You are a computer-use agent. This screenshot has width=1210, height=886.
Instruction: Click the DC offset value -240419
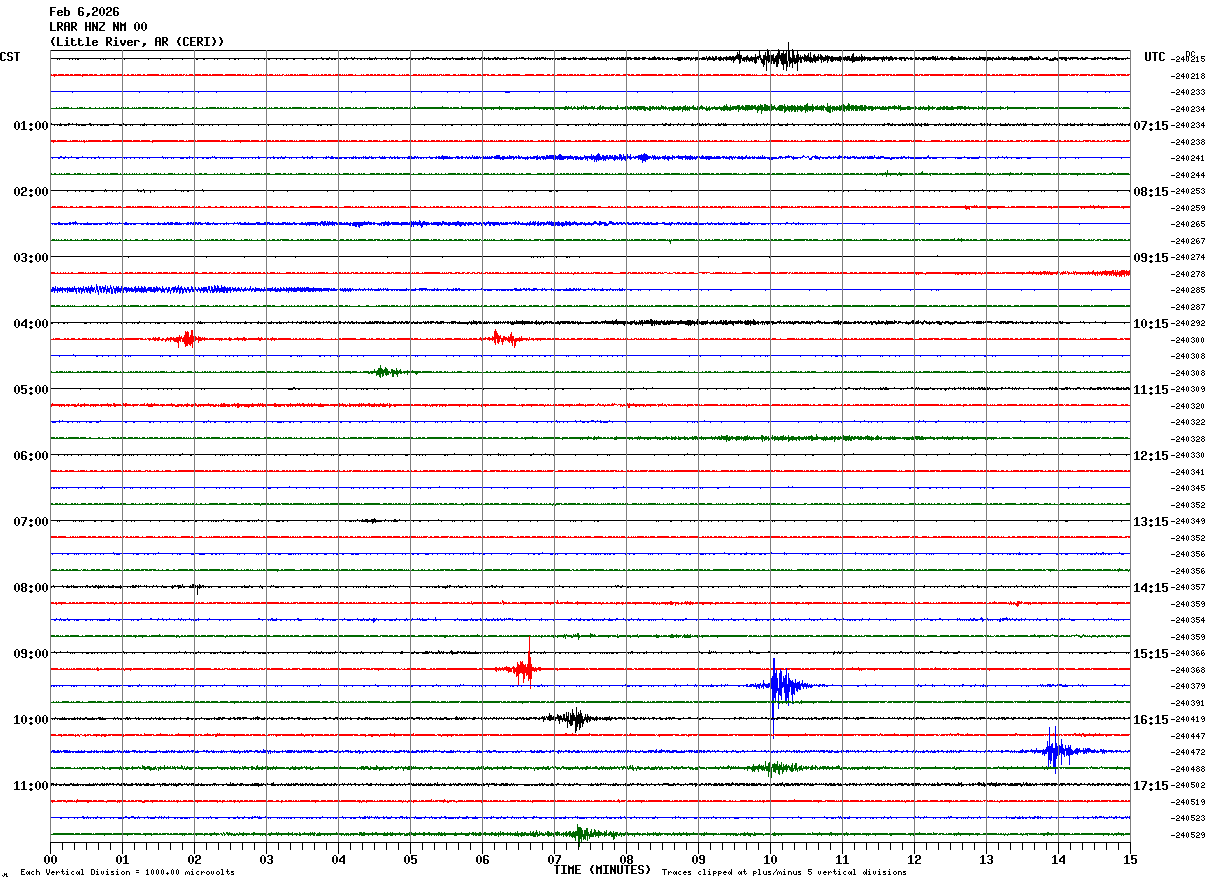click(1187, 719)
